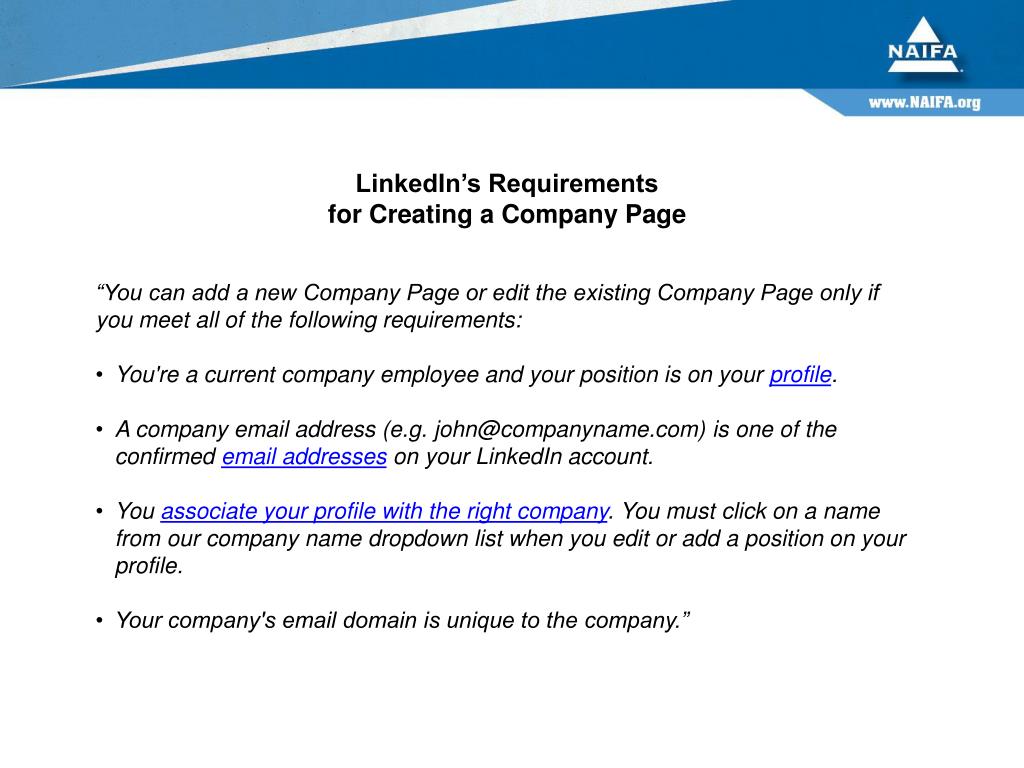This screenshot has width=1024, height=768.
Task: Click the text "from our company name dropdown list"
Action: [310, 540]
